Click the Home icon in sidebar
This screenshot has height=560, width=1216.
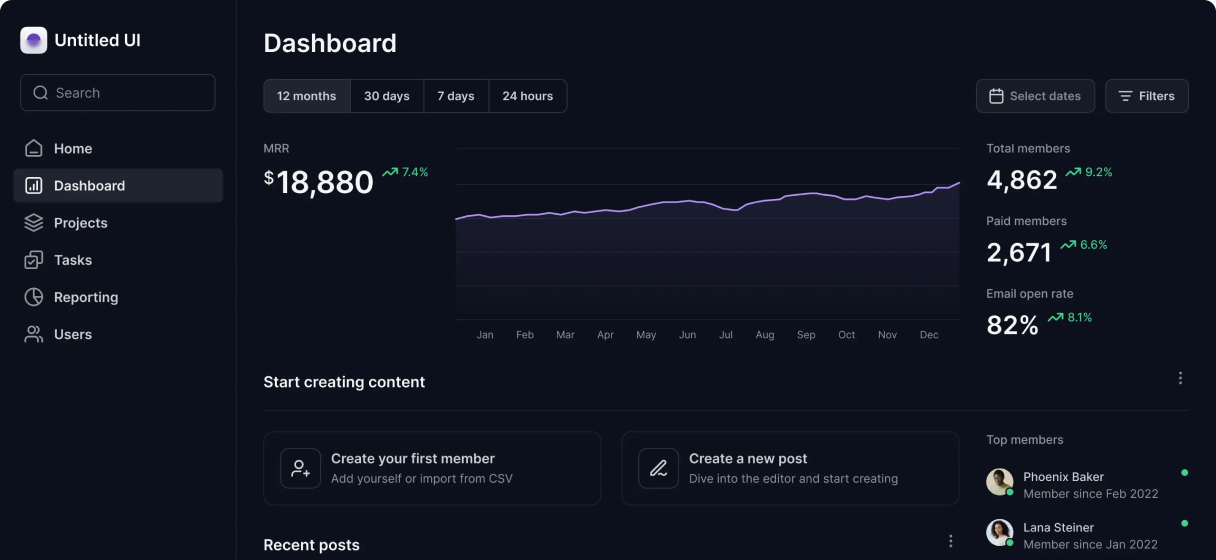34,148
